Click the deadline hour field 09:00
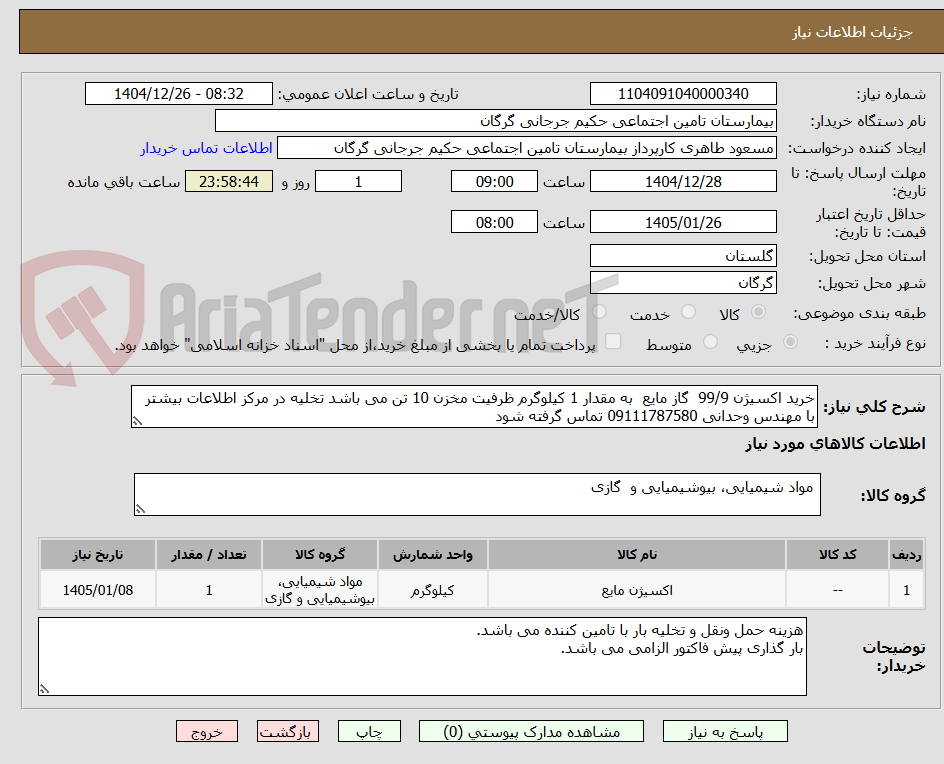 [494, 181]
